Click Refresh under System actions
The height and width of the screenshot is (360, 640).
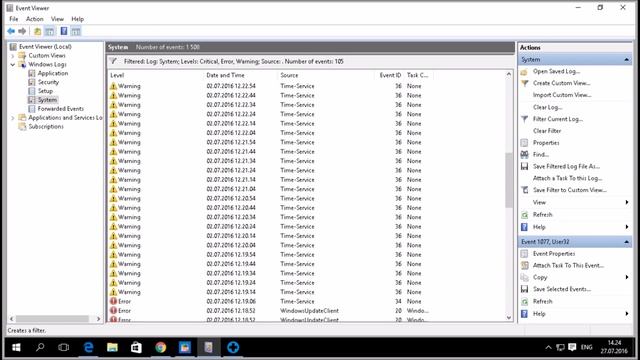542,215
